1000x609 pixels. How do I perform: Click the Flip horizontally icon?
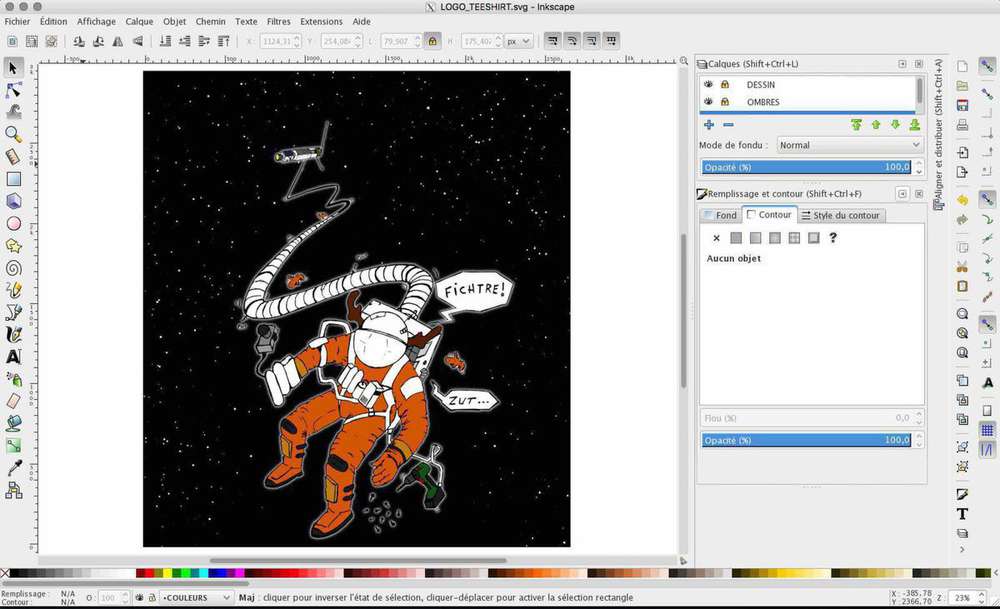(x=118, y=41)
